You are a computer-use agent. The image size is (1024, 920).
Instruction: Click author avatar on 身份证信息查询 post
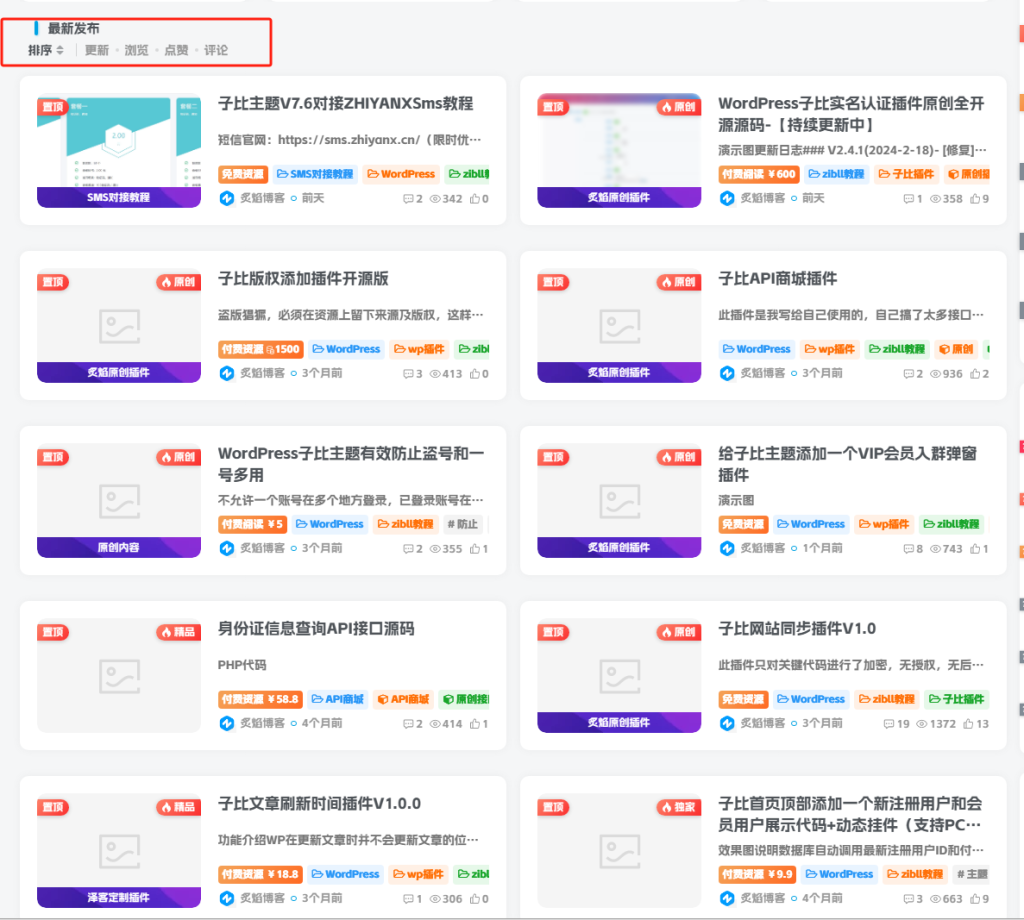227,723
